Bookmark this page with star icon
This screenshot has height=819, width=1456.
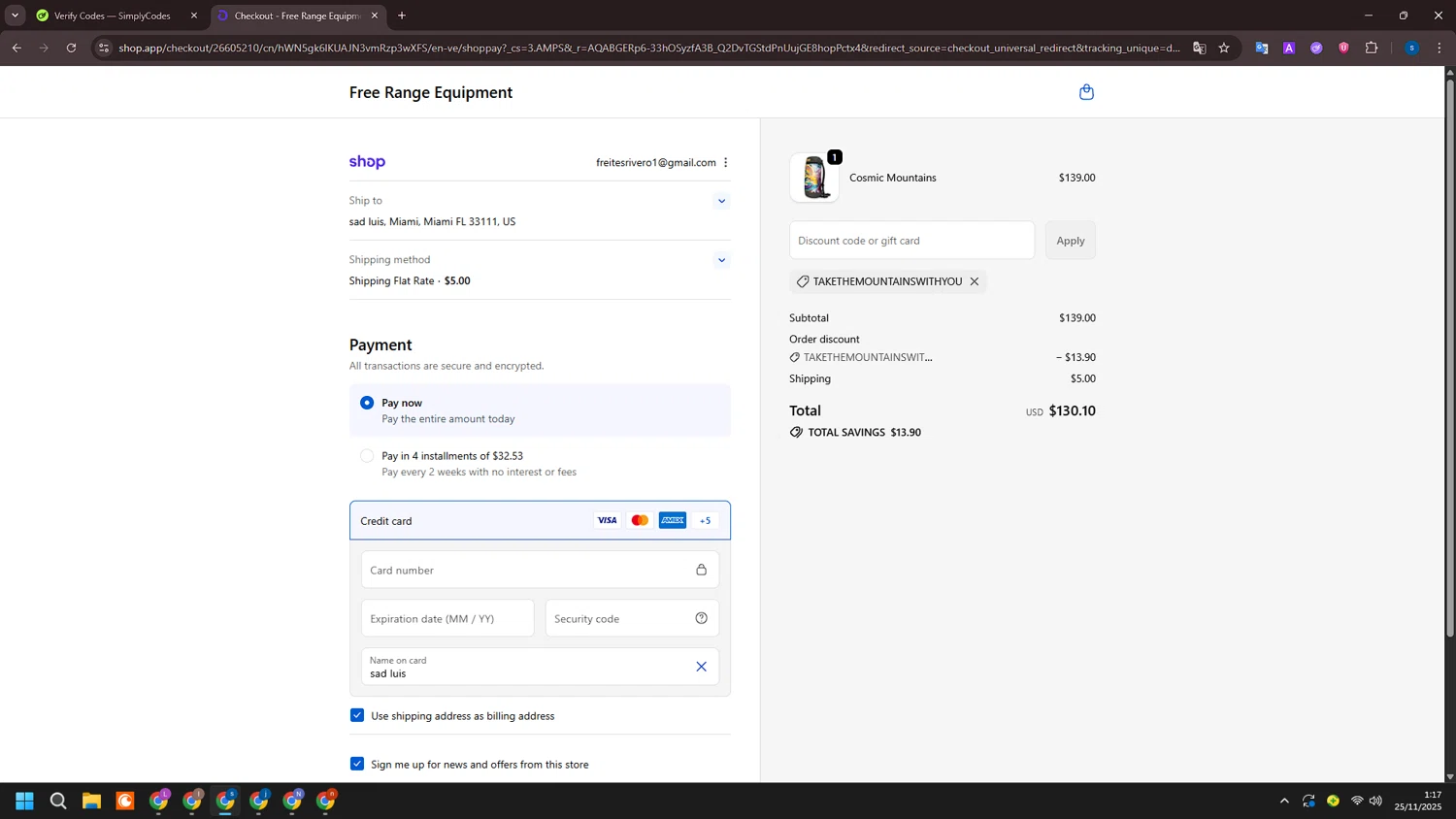1224,48
